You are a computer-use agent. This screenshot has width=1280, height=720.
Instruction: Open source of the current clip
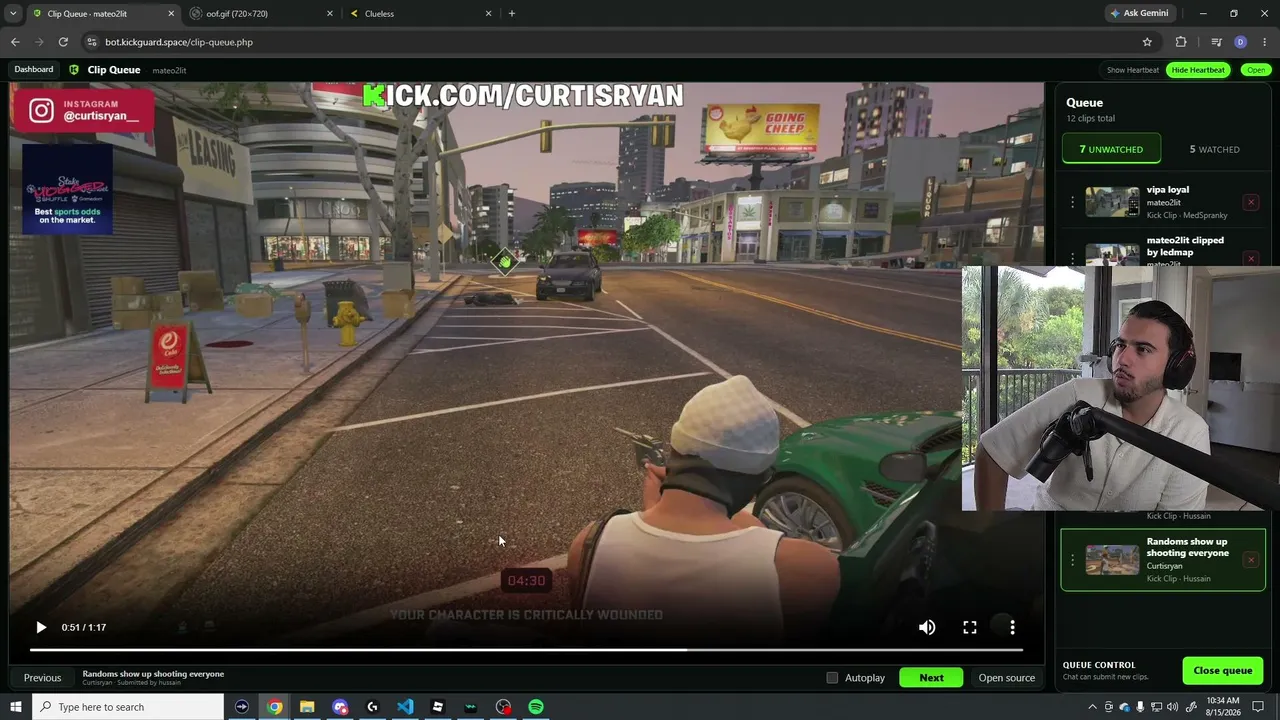click(1006, 678)
